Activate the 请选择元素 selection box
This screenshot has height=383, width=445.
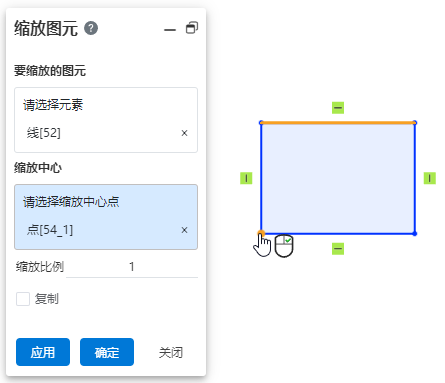(x=106, y=120)
